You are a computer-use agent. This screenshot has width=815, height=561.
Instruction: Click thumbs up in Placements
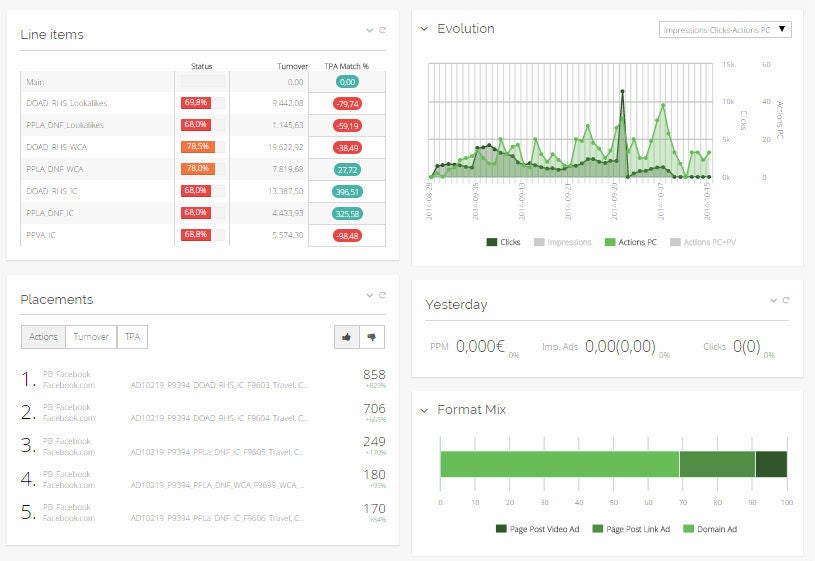click(x=346, y=337)
